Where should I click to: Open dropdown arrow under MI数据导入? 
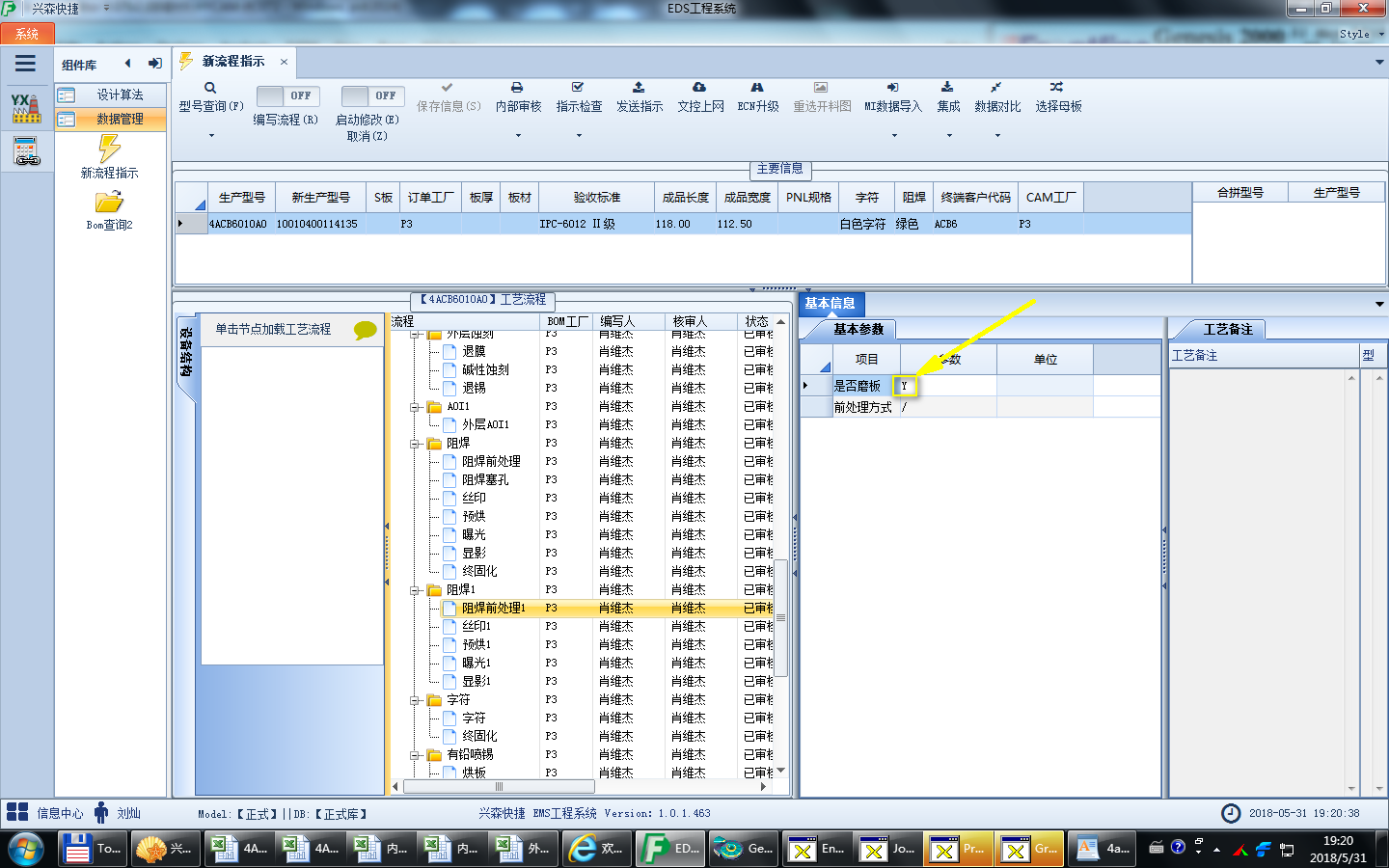tap(893, 136)
